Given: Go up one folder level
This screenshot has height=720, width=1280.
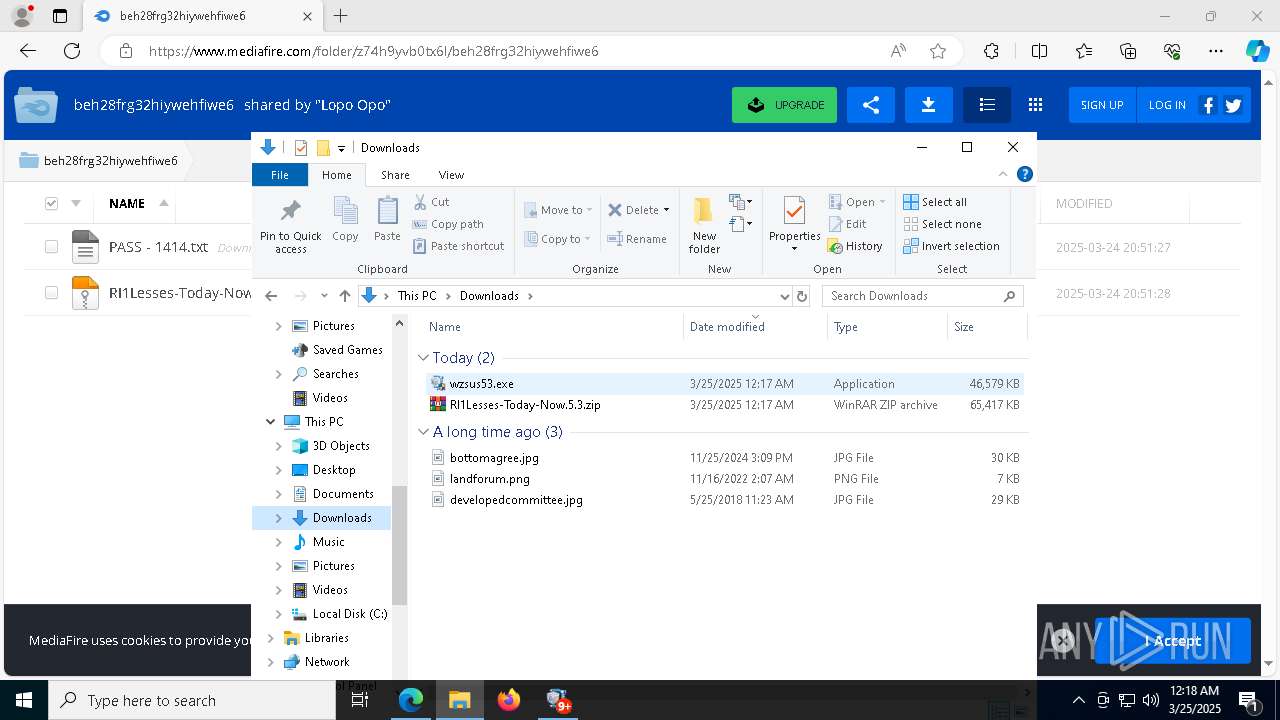Looking at the screenshot, I should tap(345, 296).
